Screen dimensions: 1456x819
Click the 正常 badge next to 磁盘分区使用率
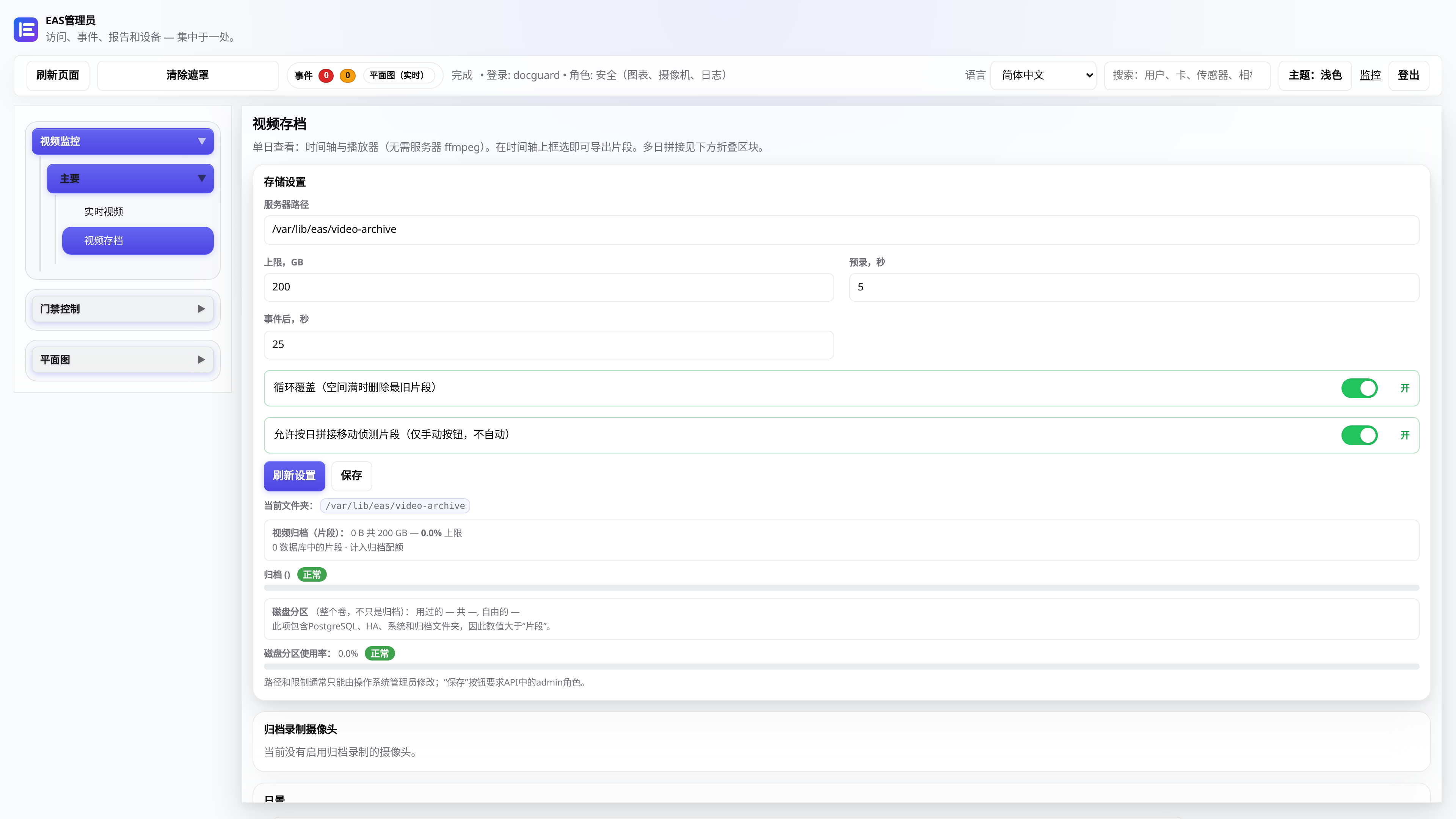point(380,653)
